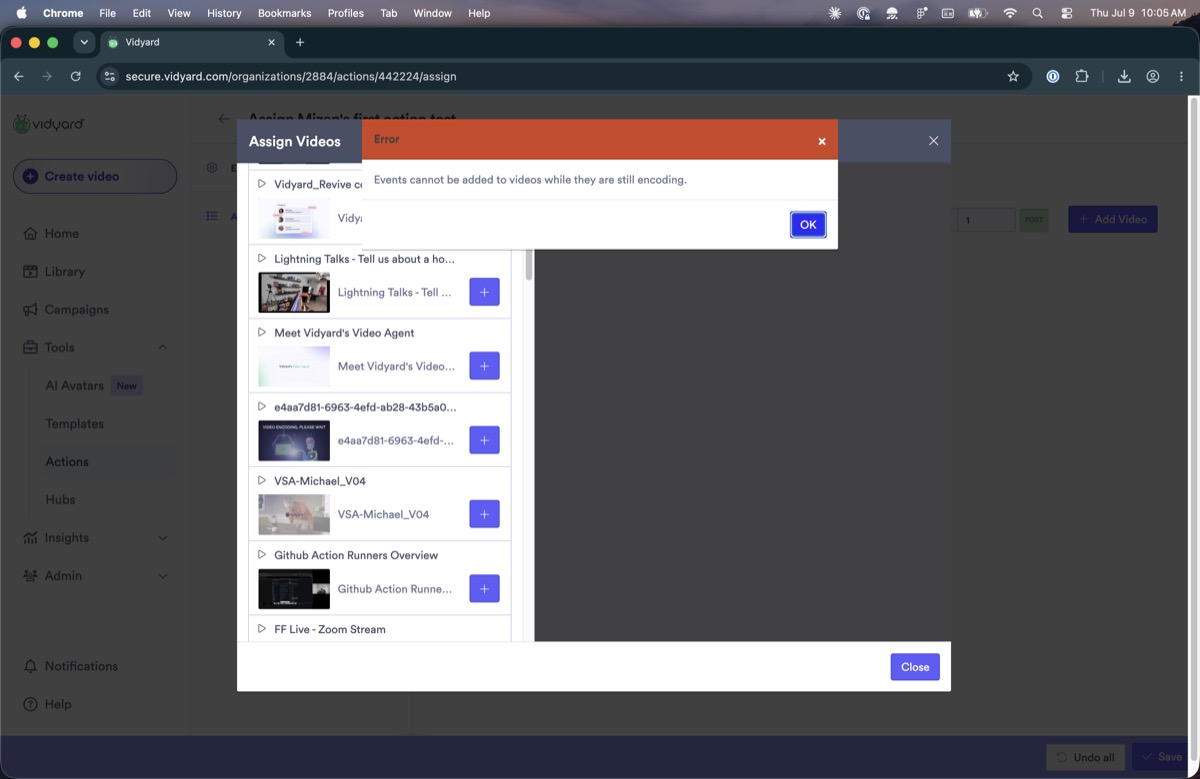
Task: Open site information icon in address bar
Action: tap(110, 76)
